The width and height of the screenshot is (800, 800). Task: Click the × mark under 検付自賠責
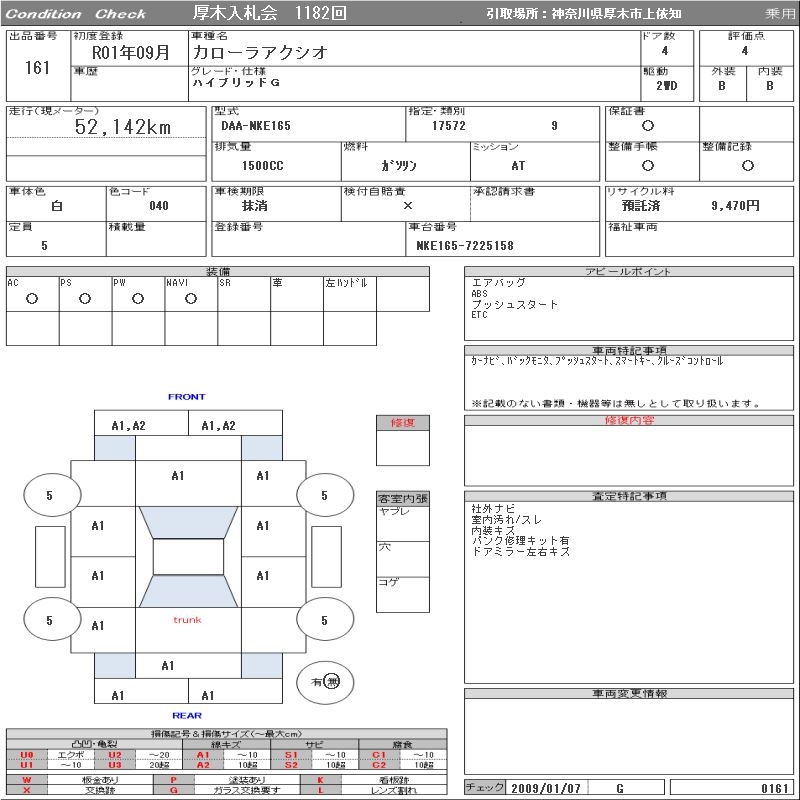pos(408,206)
